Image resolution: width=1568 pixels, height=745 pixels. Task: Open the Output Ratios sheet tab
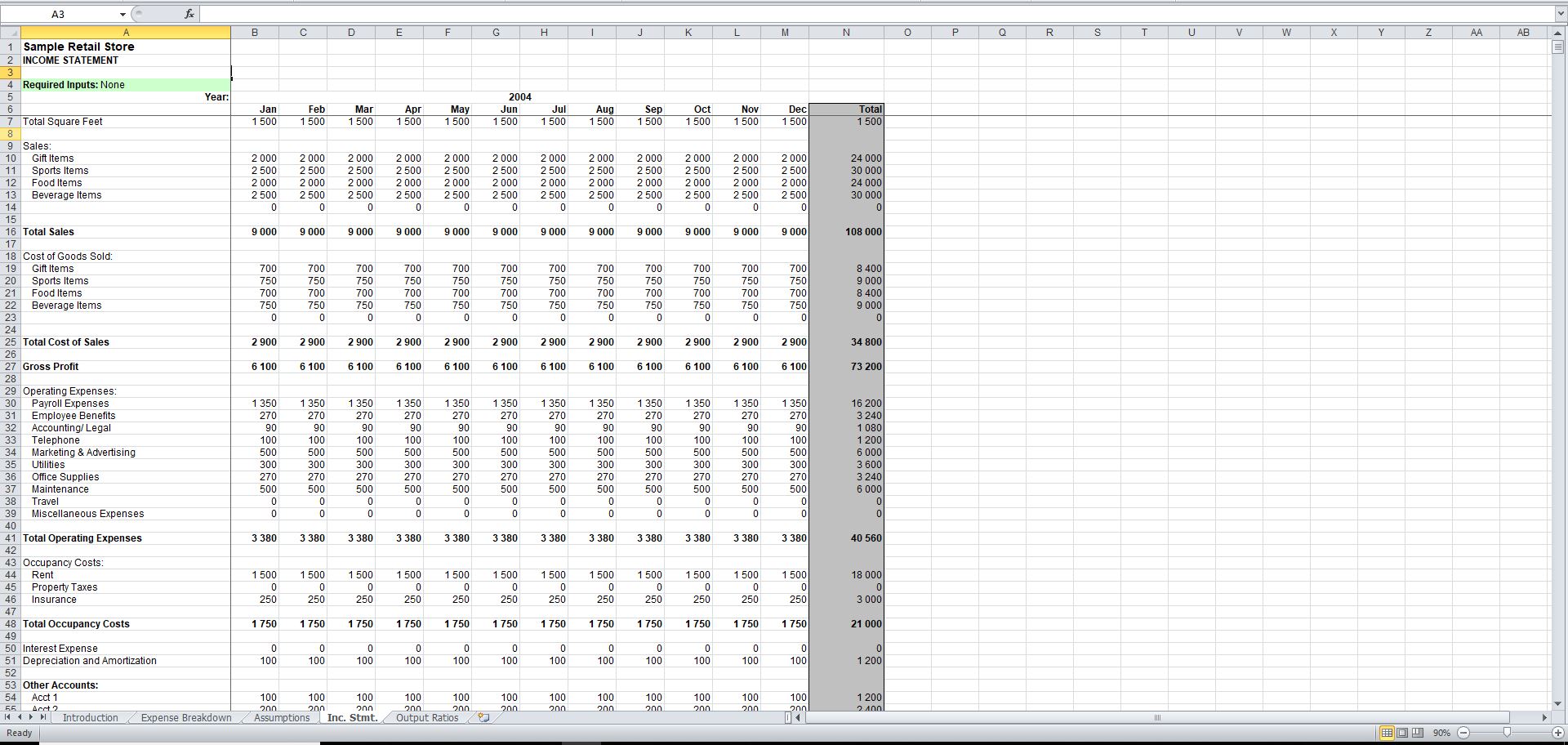coord(425,717)
